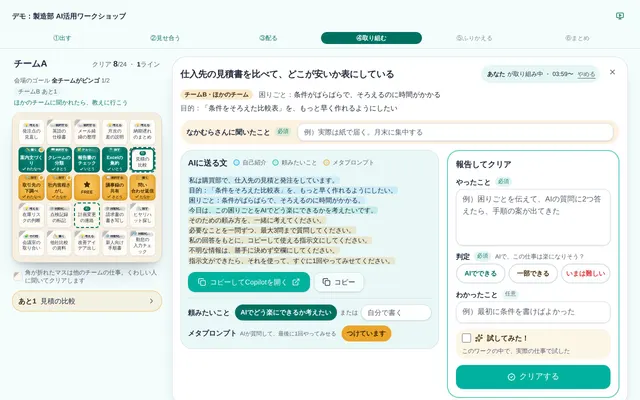Go to step ⑤ふりかえる
The image size is (640, 400).
coord(474,38)
